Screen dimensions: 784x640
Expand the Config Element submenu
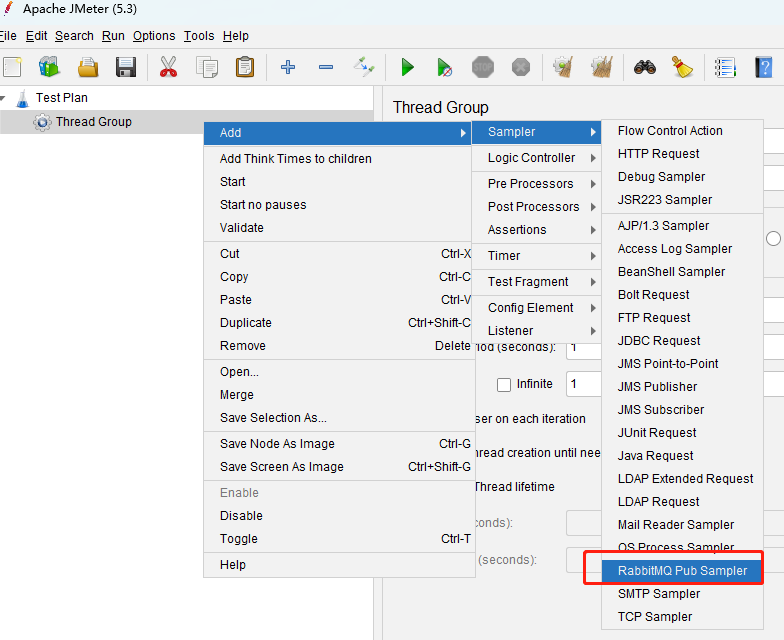[536, 308]
